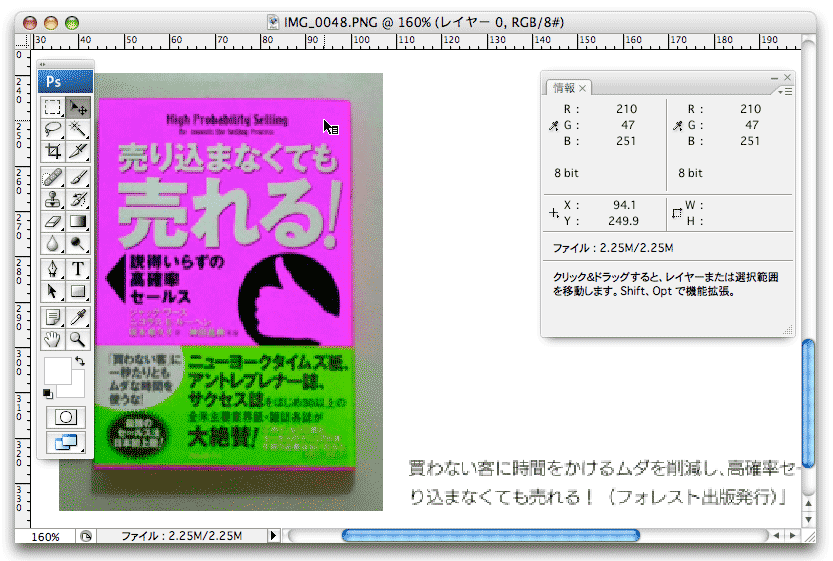Click the Ps logo on toolbox
This screenshot has height=561, width=833.
[x=65, y=81]
